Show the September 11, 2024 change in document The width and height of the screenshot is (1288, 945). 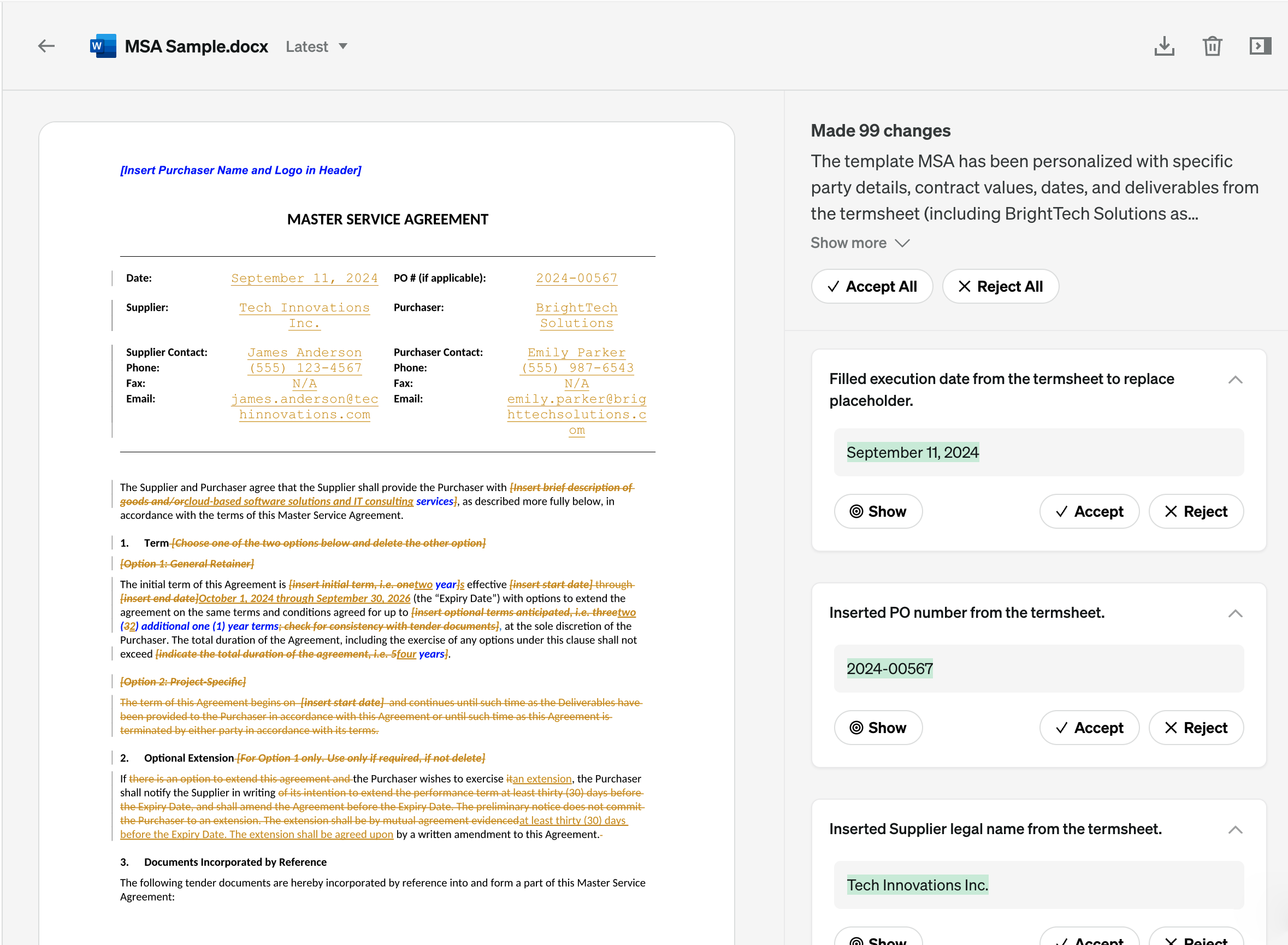coord(878,511)
